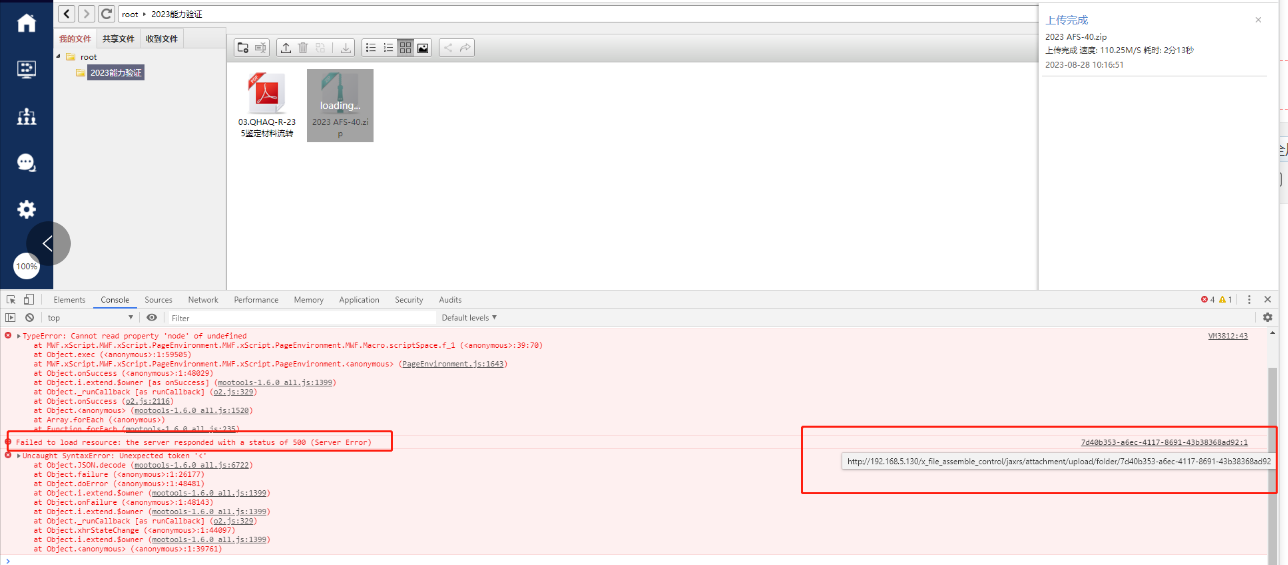Open the Performance tab in DevTools
The width and height of the screenshot is (1288, 565).
256,300
